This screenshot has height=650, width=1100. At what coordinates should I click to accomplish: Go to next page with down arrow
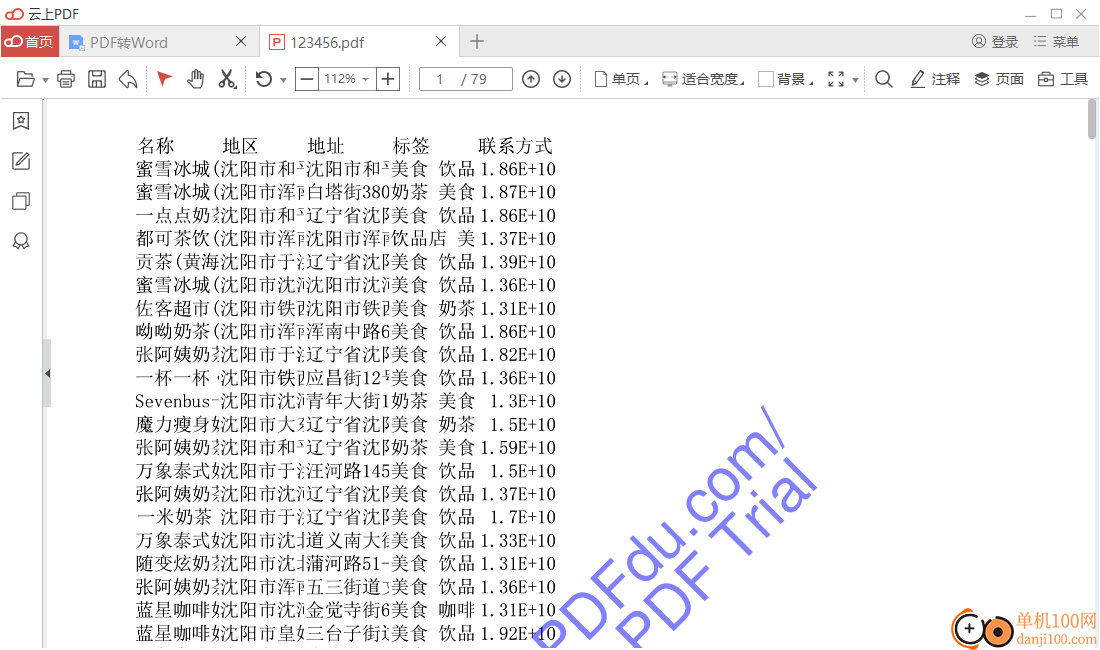coord(562,79)
